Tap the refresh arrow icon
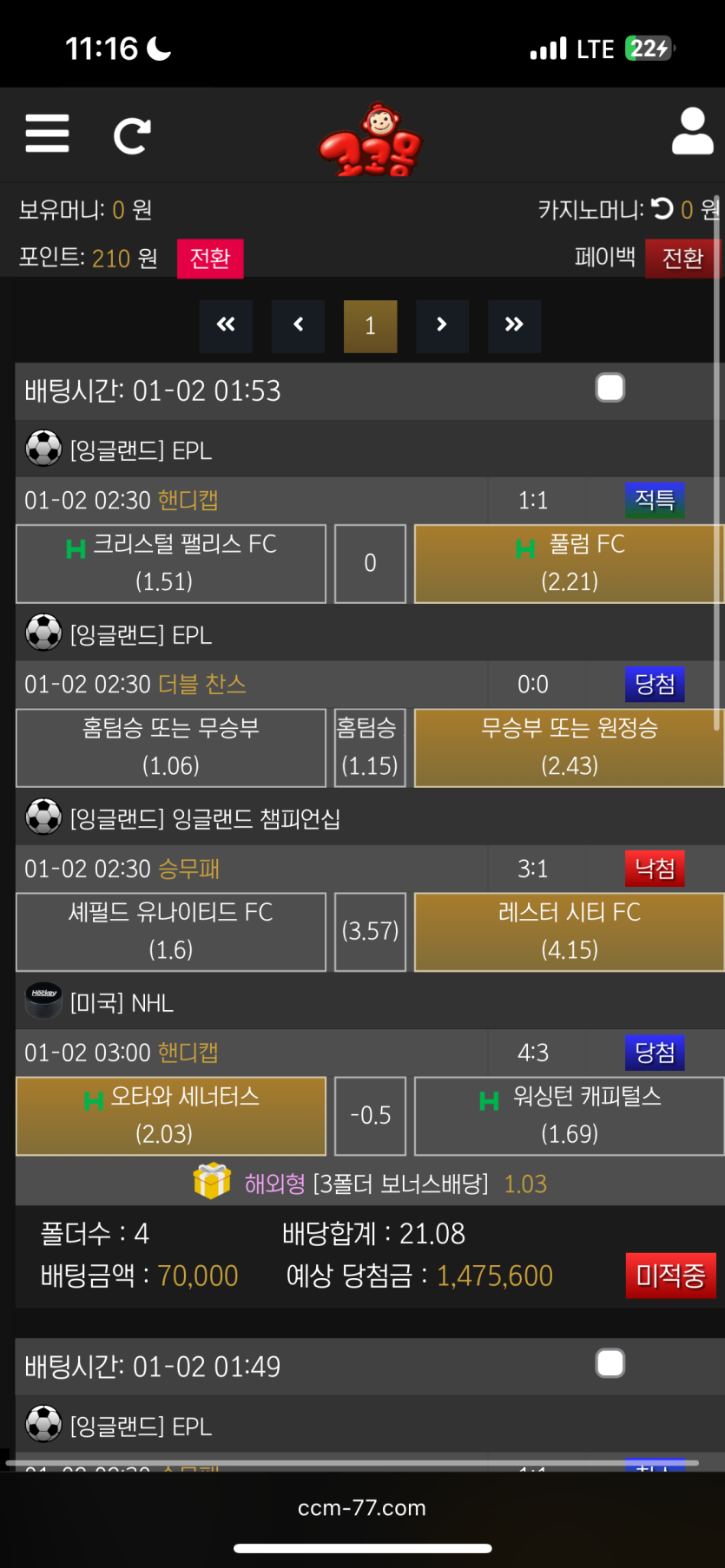Screen dimensions: 725x1568 132,135
